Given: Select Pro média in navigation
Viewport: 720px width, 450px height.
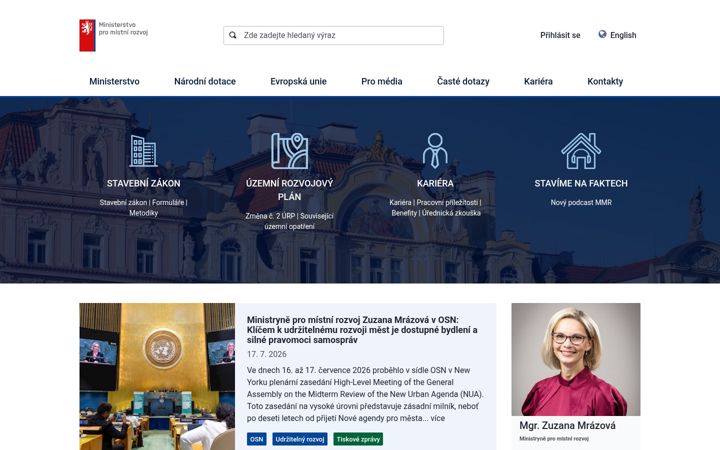Looking at the screenshot, I should click(382, 81).
